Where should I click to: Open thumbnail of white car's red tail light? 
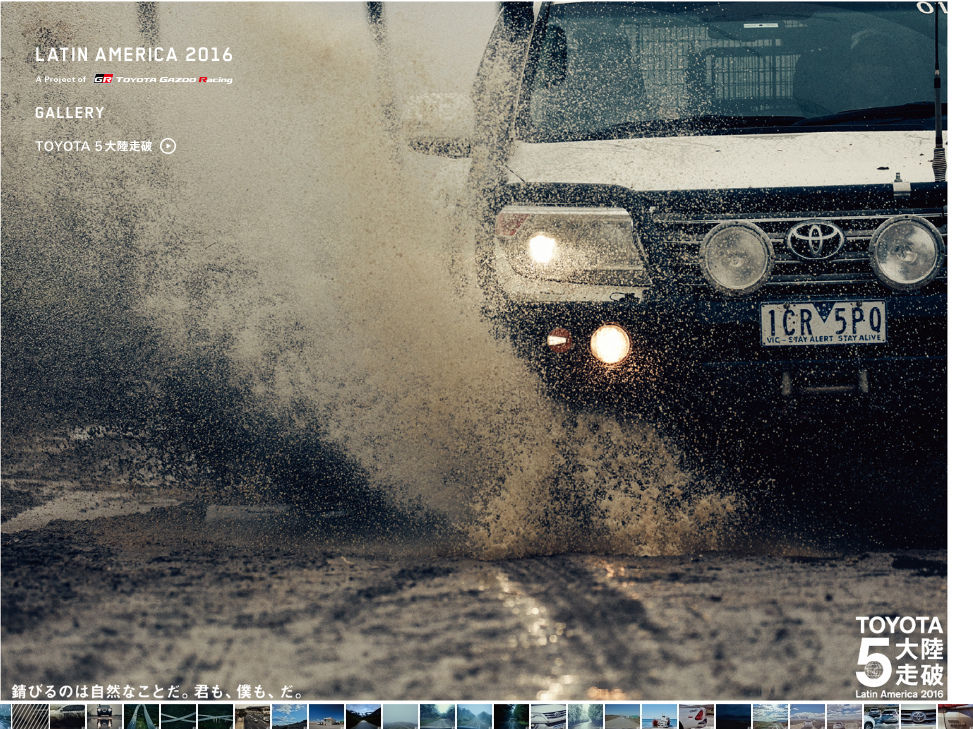pyautogui.click(x=697, y=717)
